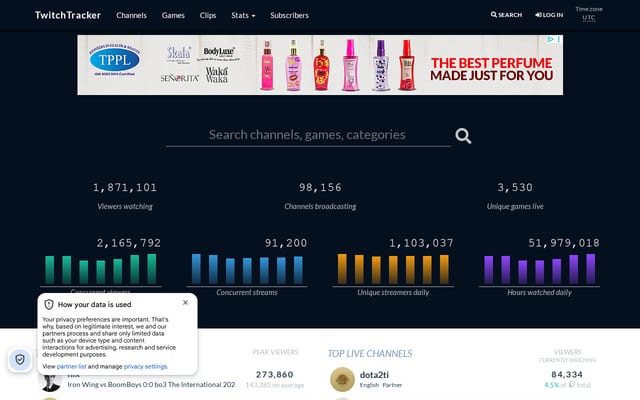
Task: Click the LOG IN link
Action: [549, 15]
